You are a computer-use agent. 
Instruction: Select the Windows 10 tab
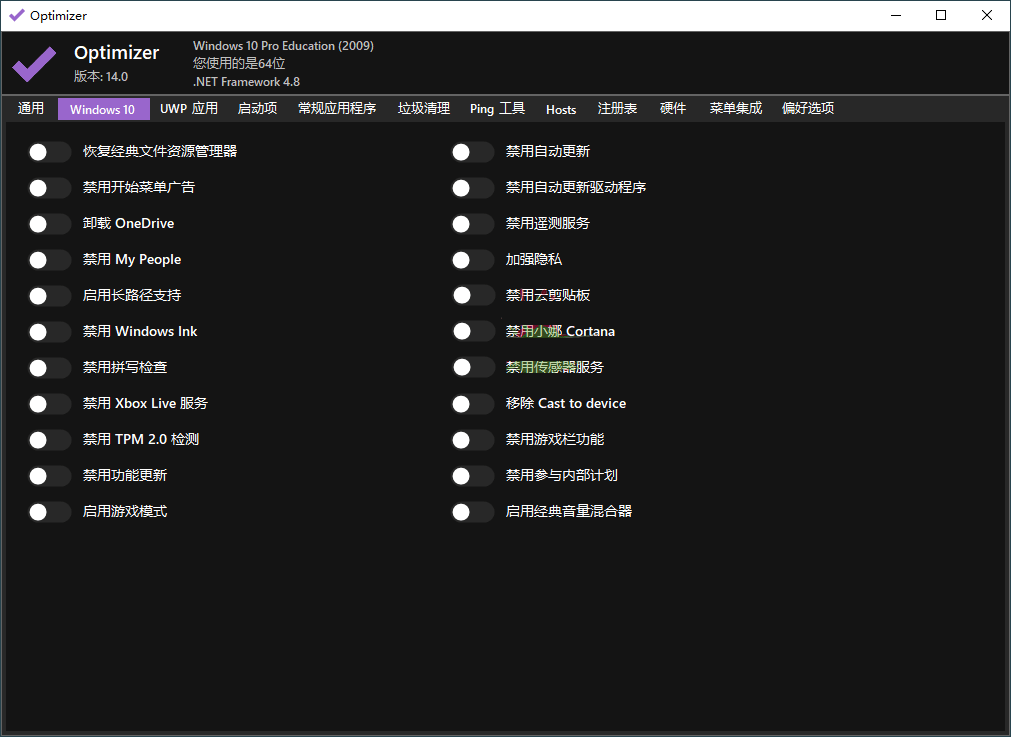pos(103,109)
